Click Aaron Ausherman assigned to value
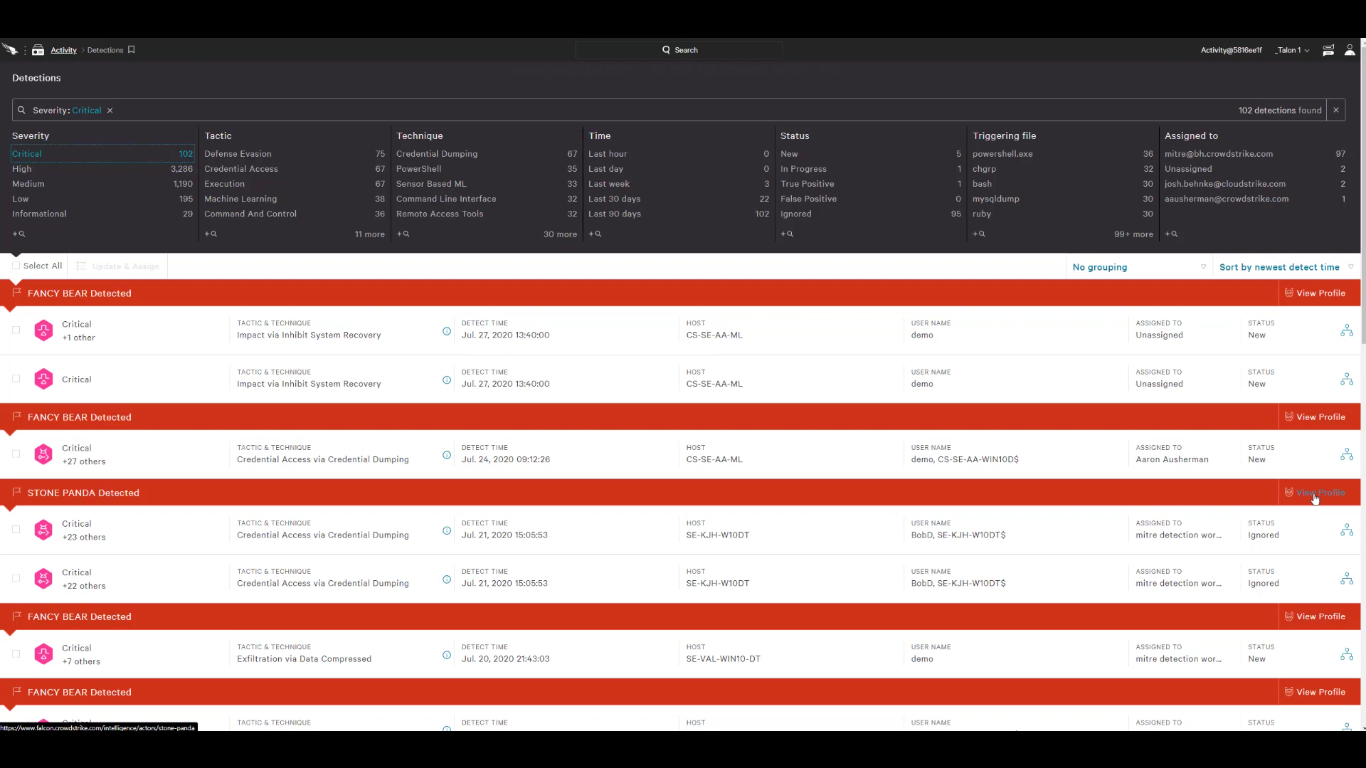Image resolution: width=1366 pixels, height=768 pixels. click(x=1172, y=460)
